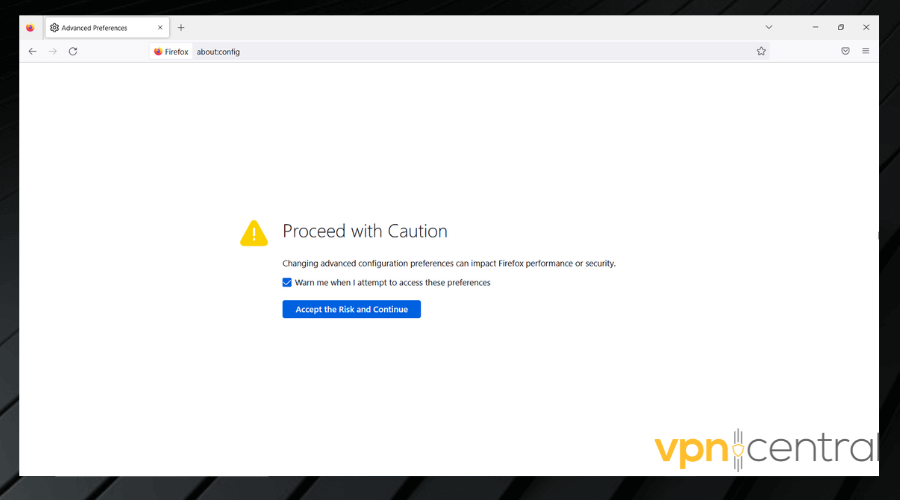Image resolution: width=900 pixels, height=500 pixels.
Task: Select the Advanced Preferences tab
Action: click(x=100, y=27)
